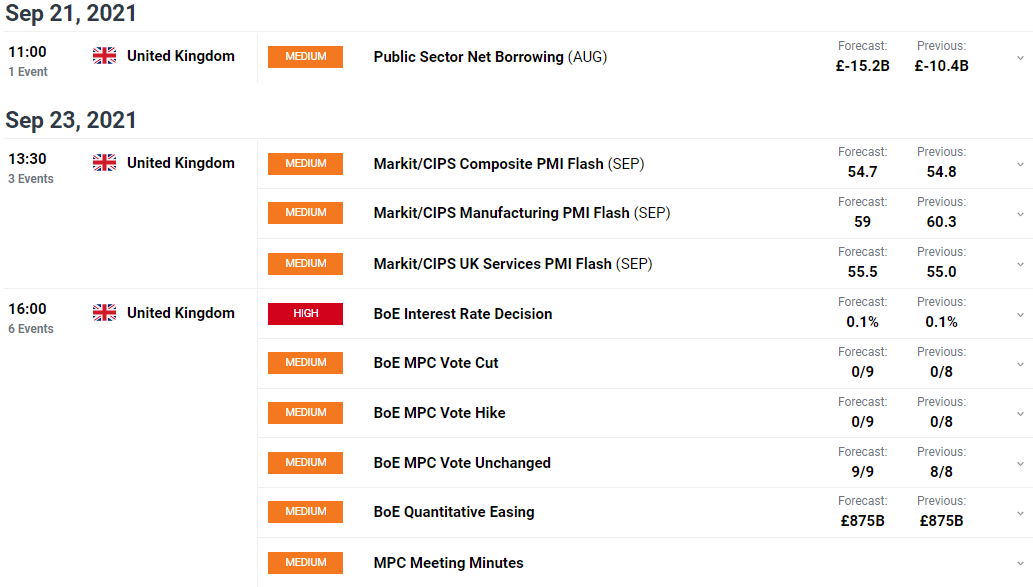Open Markit/CIPS UK Services PMI Flash event
Viewport: 1033px width, 587px height.
(x=513, y=264)
